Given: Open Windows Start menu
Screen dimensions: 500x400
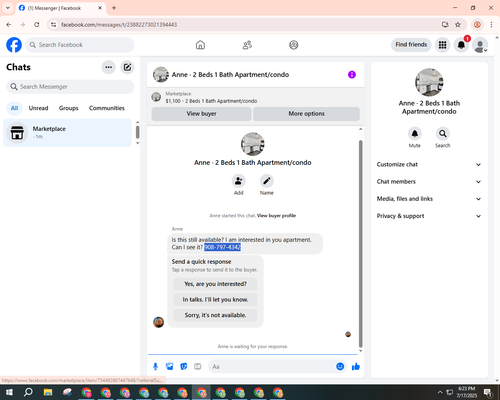Looking at the screenshot, I should point(9,392).
